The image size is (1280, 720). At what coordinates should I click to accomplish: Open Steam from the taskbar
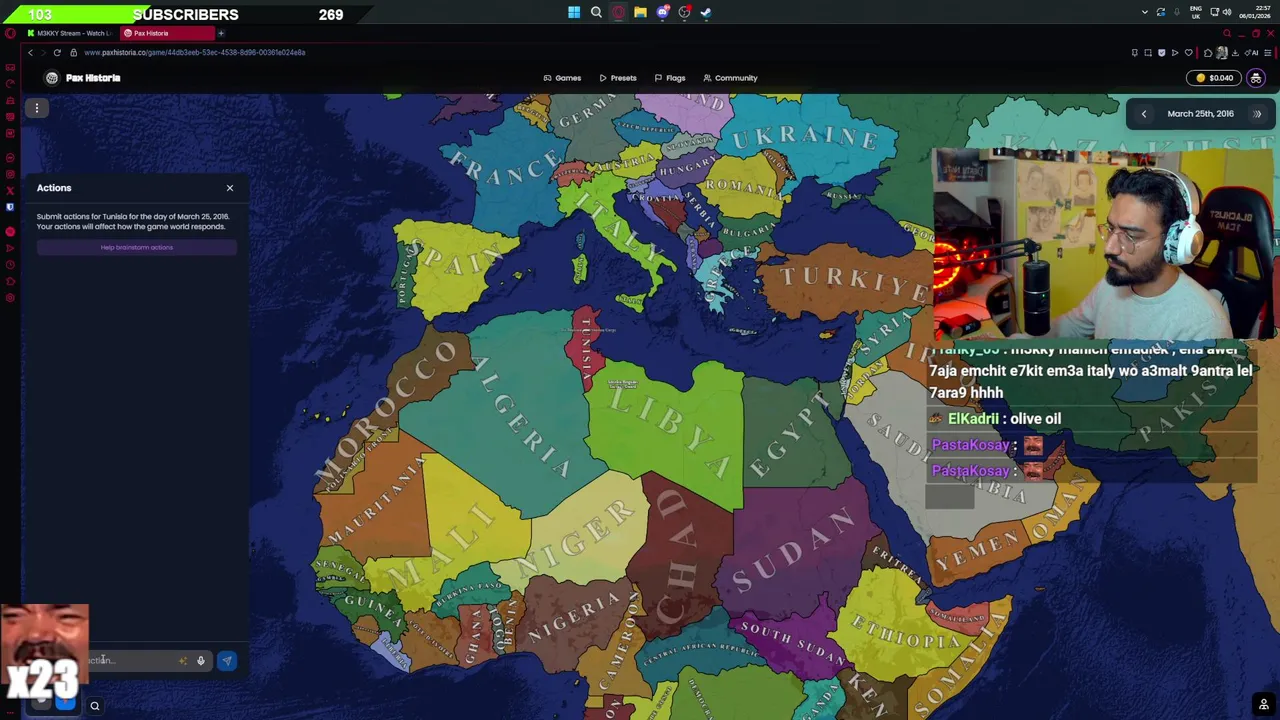(x=706, y=13)
